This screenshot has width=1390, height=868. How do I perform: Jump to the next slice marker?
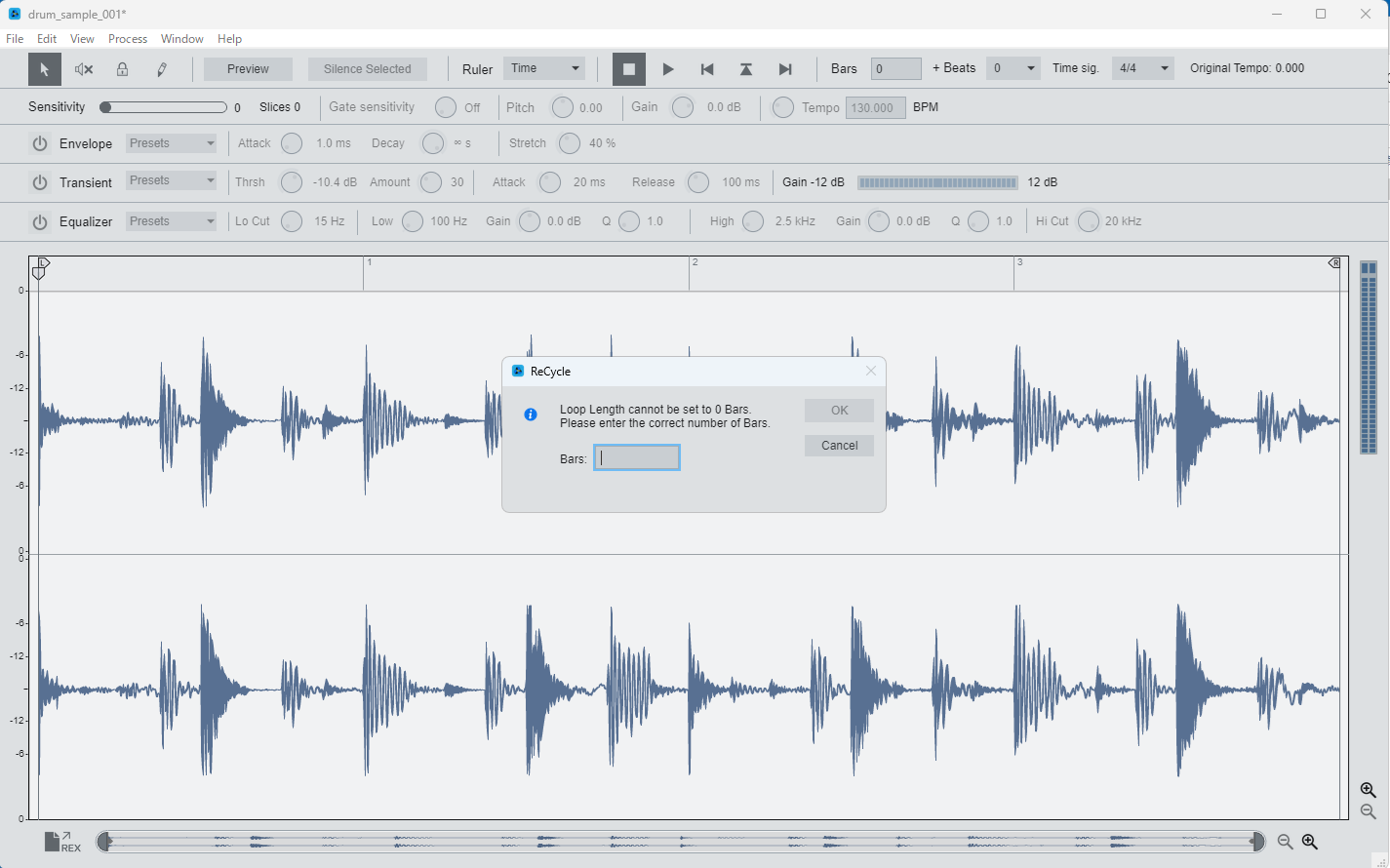click(x=746, y=69)
